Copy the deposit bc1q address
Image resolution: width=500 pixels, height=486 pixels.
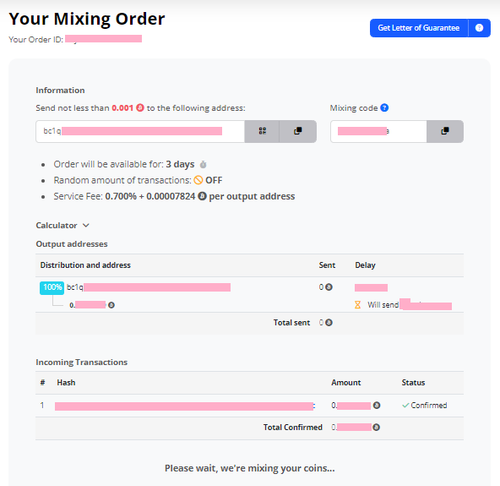[x=298, y=131]
